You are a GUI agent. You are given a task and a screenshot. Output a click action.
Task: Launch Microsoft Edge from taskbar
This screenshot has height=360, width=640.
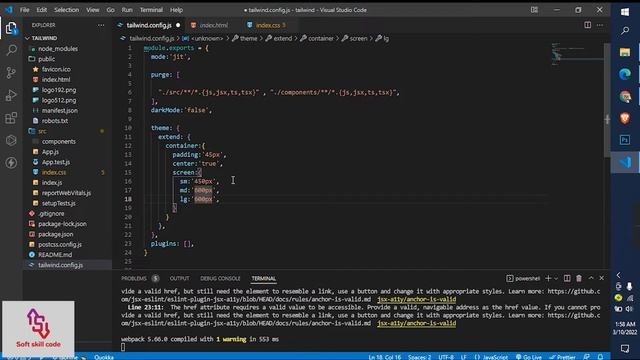[625, 74]
